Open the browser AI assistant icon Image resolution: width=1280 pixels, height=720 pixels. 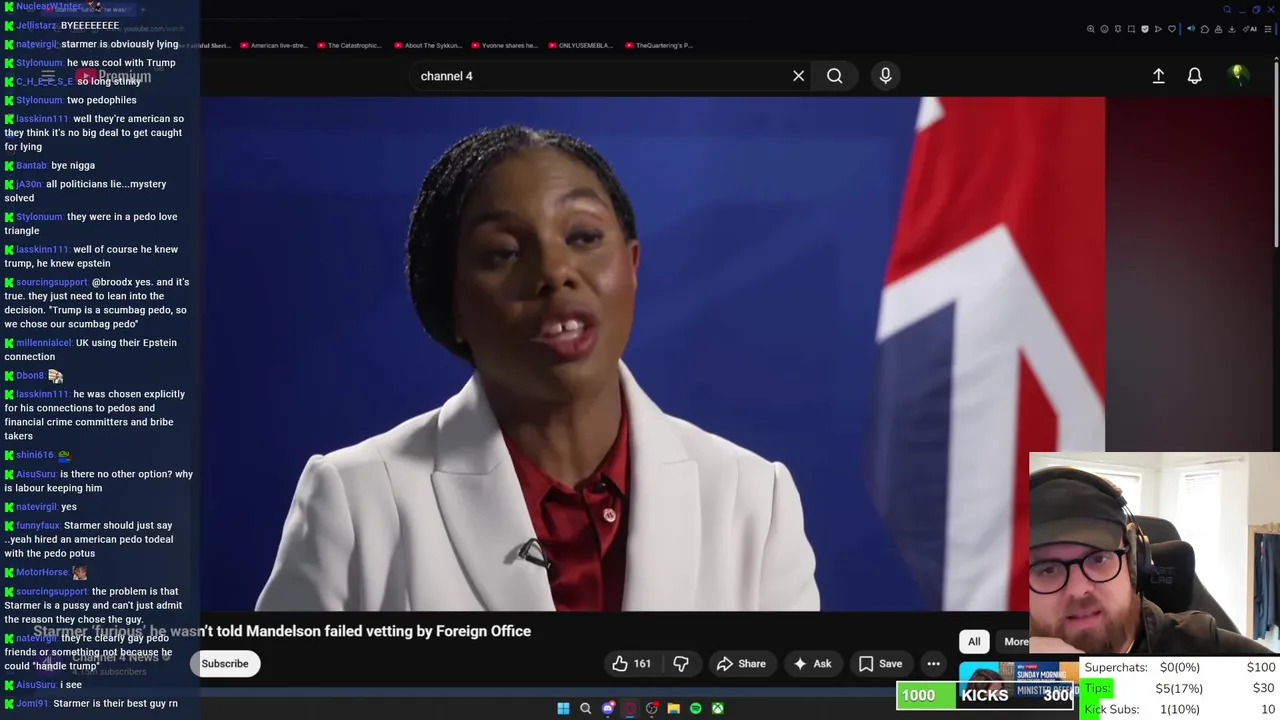click(x=1250, y=29)
